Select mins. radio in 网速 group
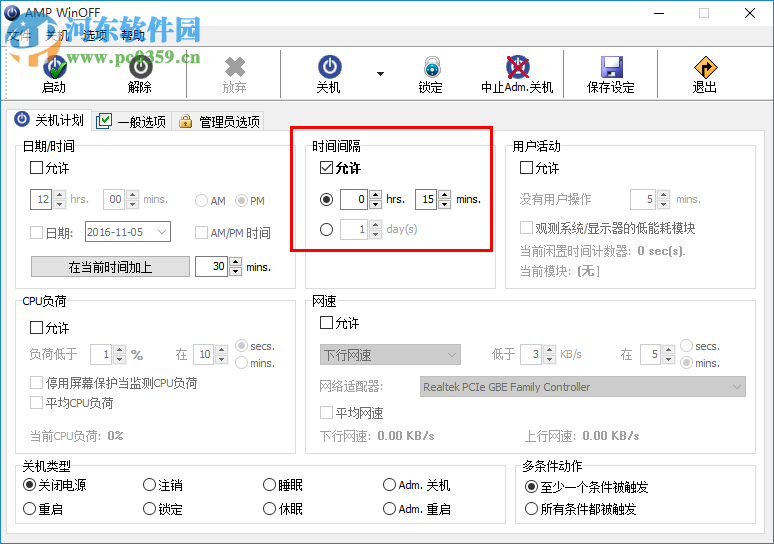Viewport: 774px width, 544px height. coord(686,363)
